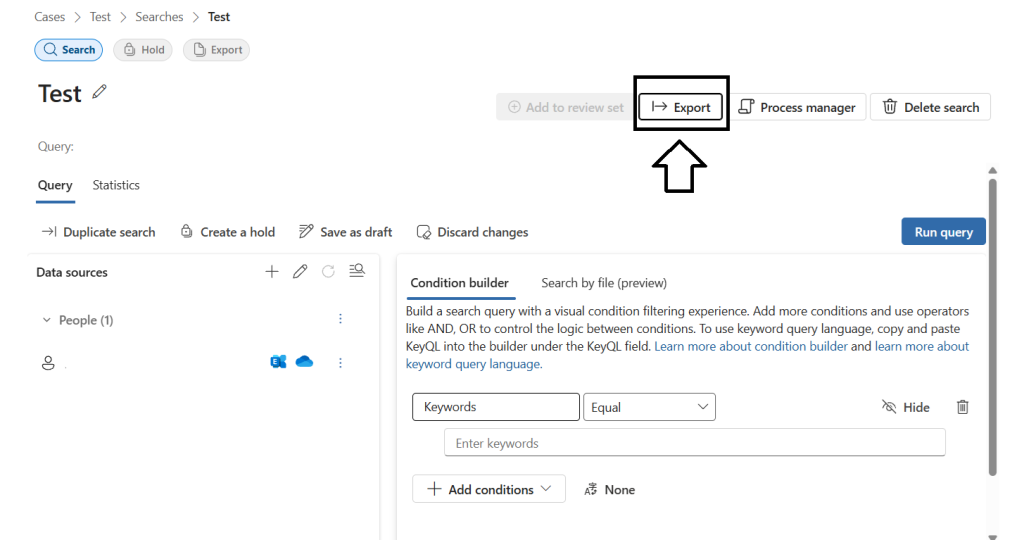Refresh data sources with the circular arrow icon
1024x540 pixels.
(x=328, y=272)
